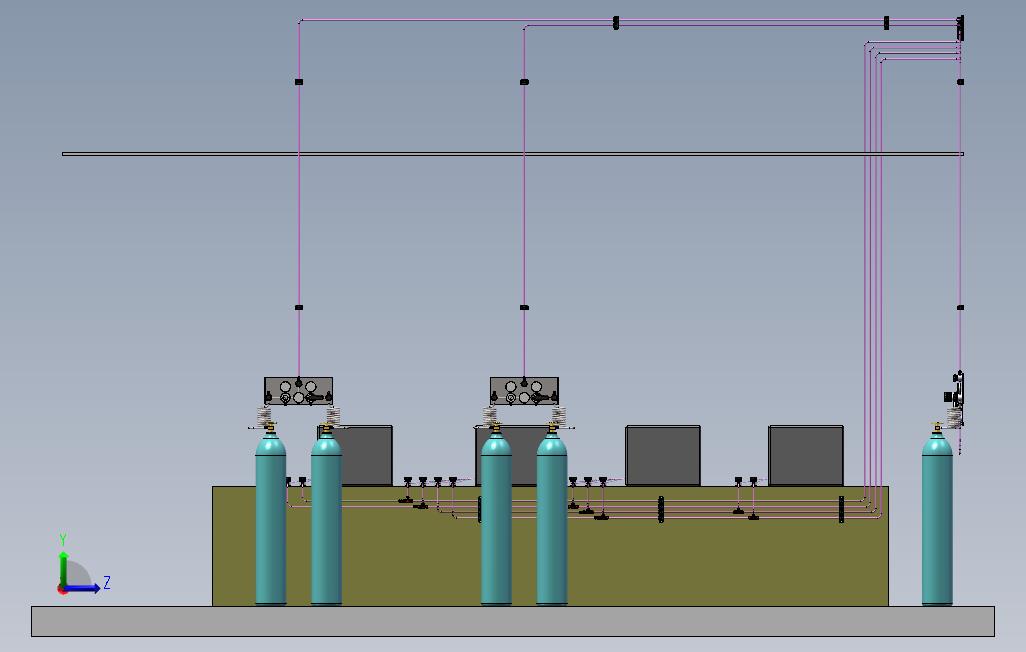The image size is (1026, 652).
Task: Click the top horizontal pipe clamp nearest the right corner
Action: [x=887, y=23]
